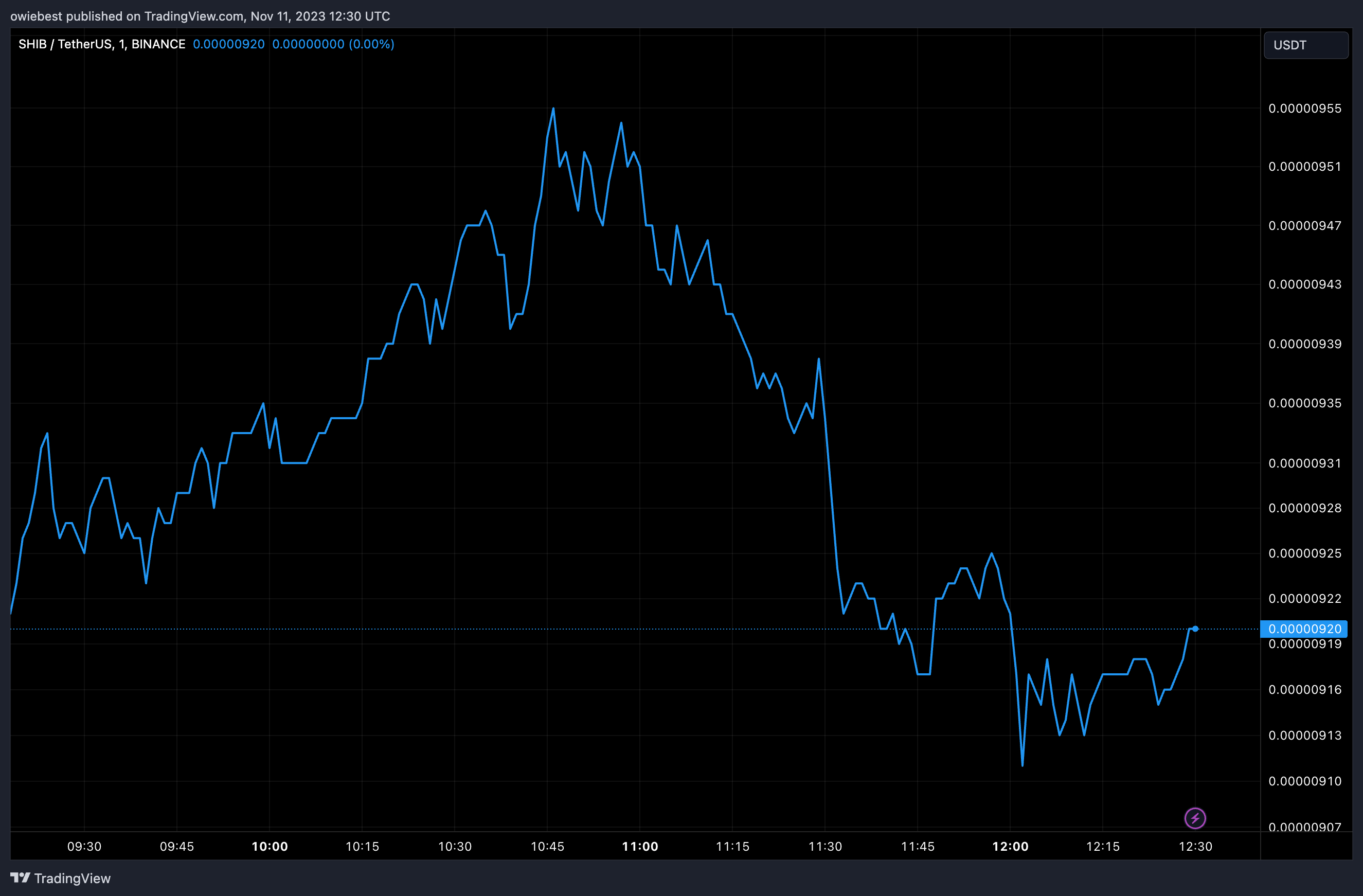The image size is (1363, 896).
Task: Click the 0.00000931 price axis label
Action: pos(1304,462)
